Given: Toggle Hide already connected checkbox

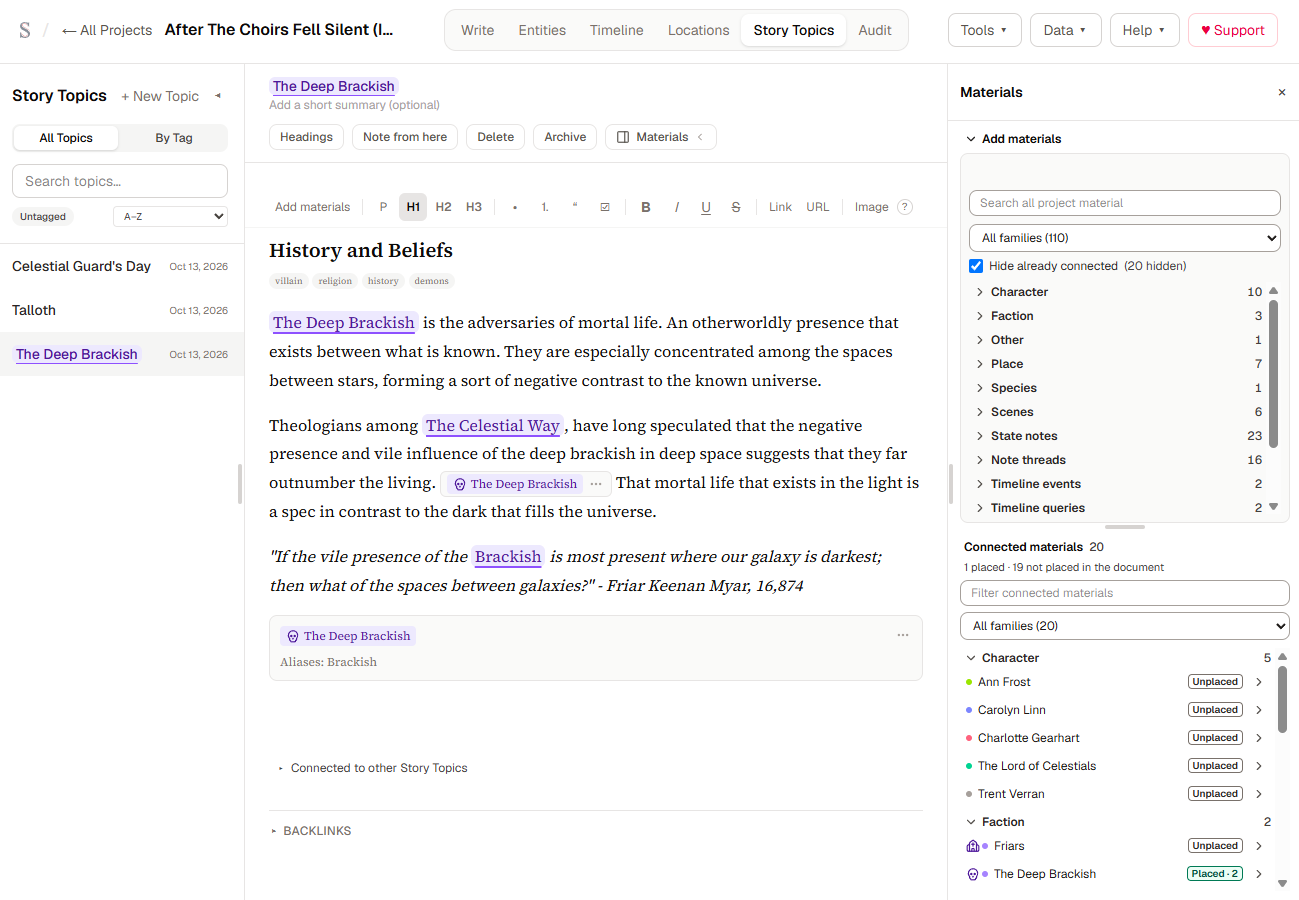Looking at the screenshot, I should coord(976,266).
